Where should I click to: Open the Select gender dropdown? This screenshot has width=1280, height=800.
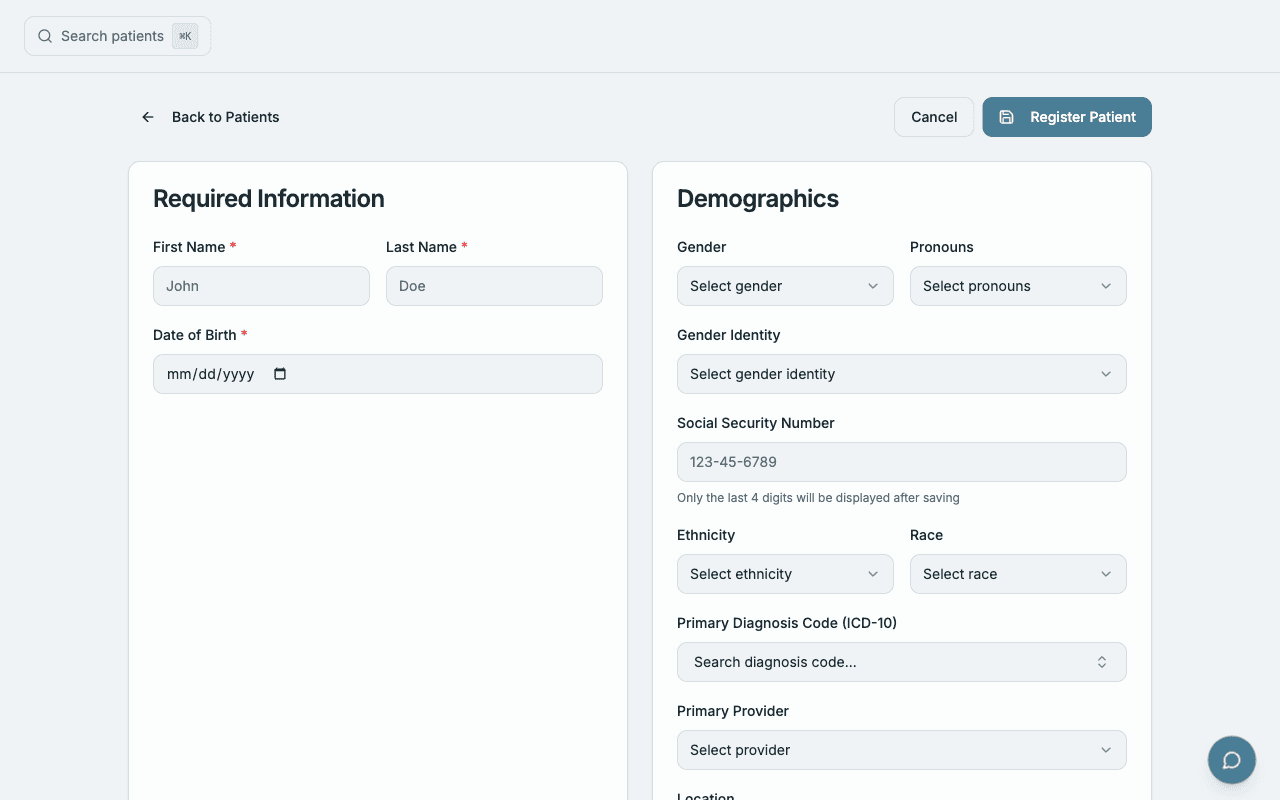(785, 286)
